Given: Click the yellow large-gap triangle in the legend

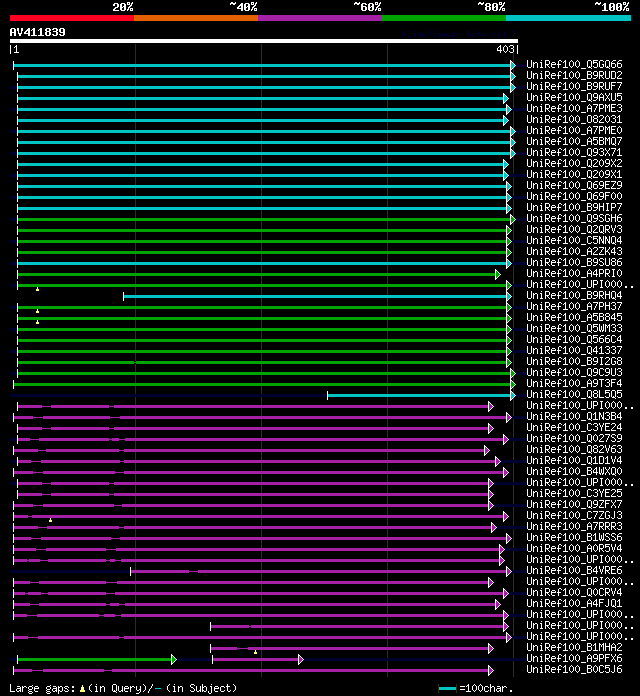Looking at the screenshot, I should pyautogui.click(x=82, y=688).
